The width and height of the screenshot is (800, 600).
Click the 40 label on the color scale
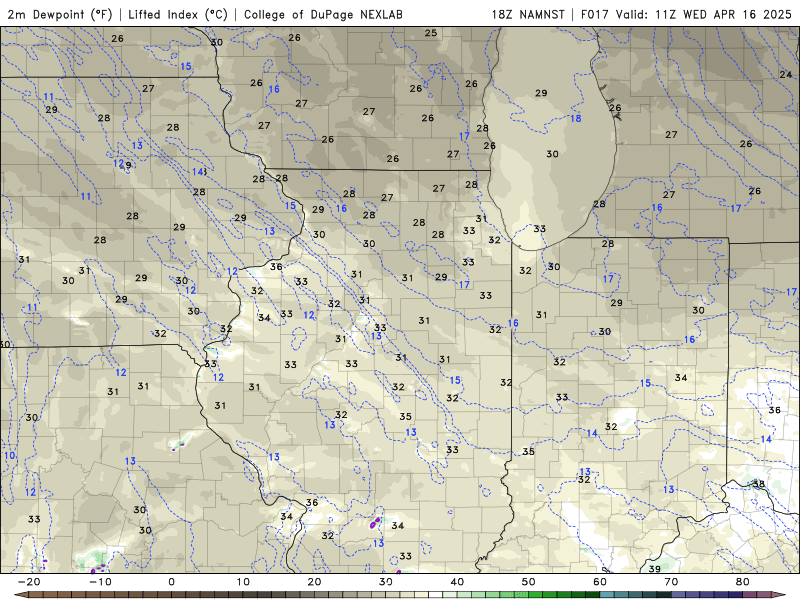tap(457, 582)
